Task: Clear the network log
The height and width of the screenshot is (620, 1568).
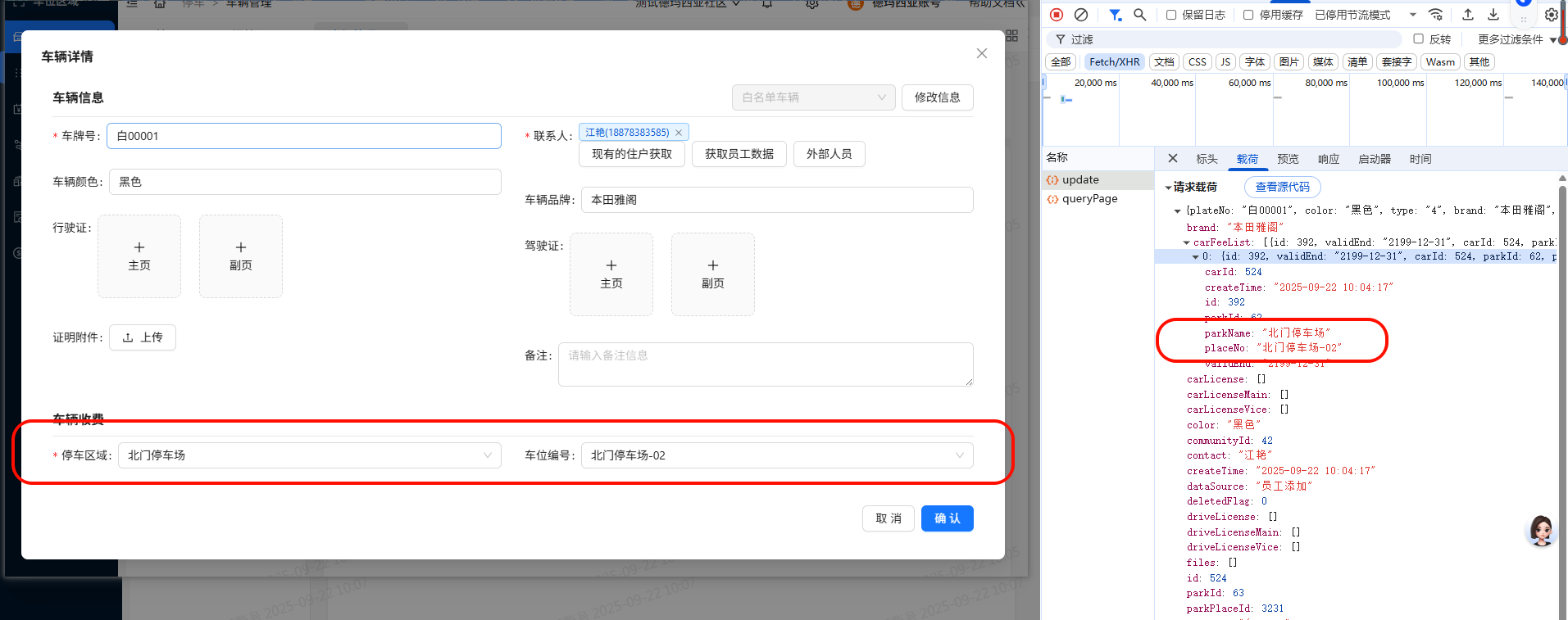Action: click(1081, 15)
